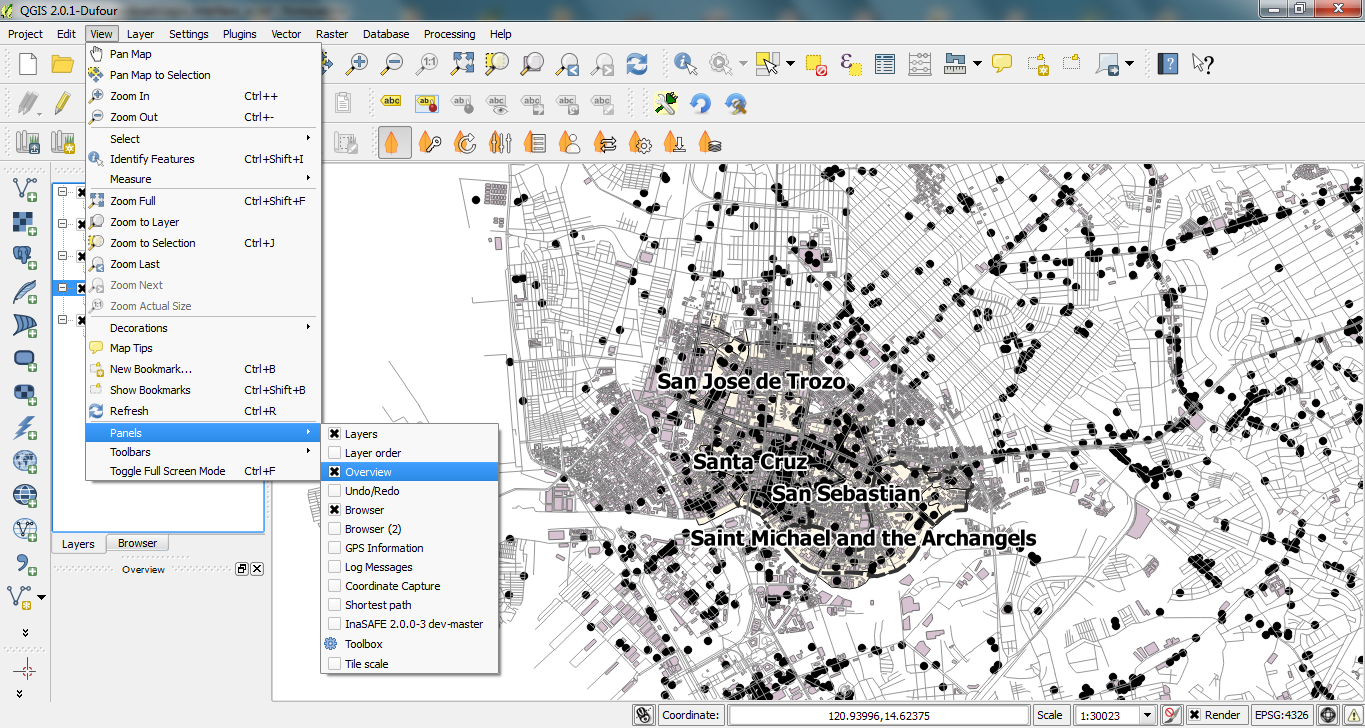Choose Pan Map to Selection
Screen dimensions: 1365x728
pyautogui.click(x=202, y=75)
